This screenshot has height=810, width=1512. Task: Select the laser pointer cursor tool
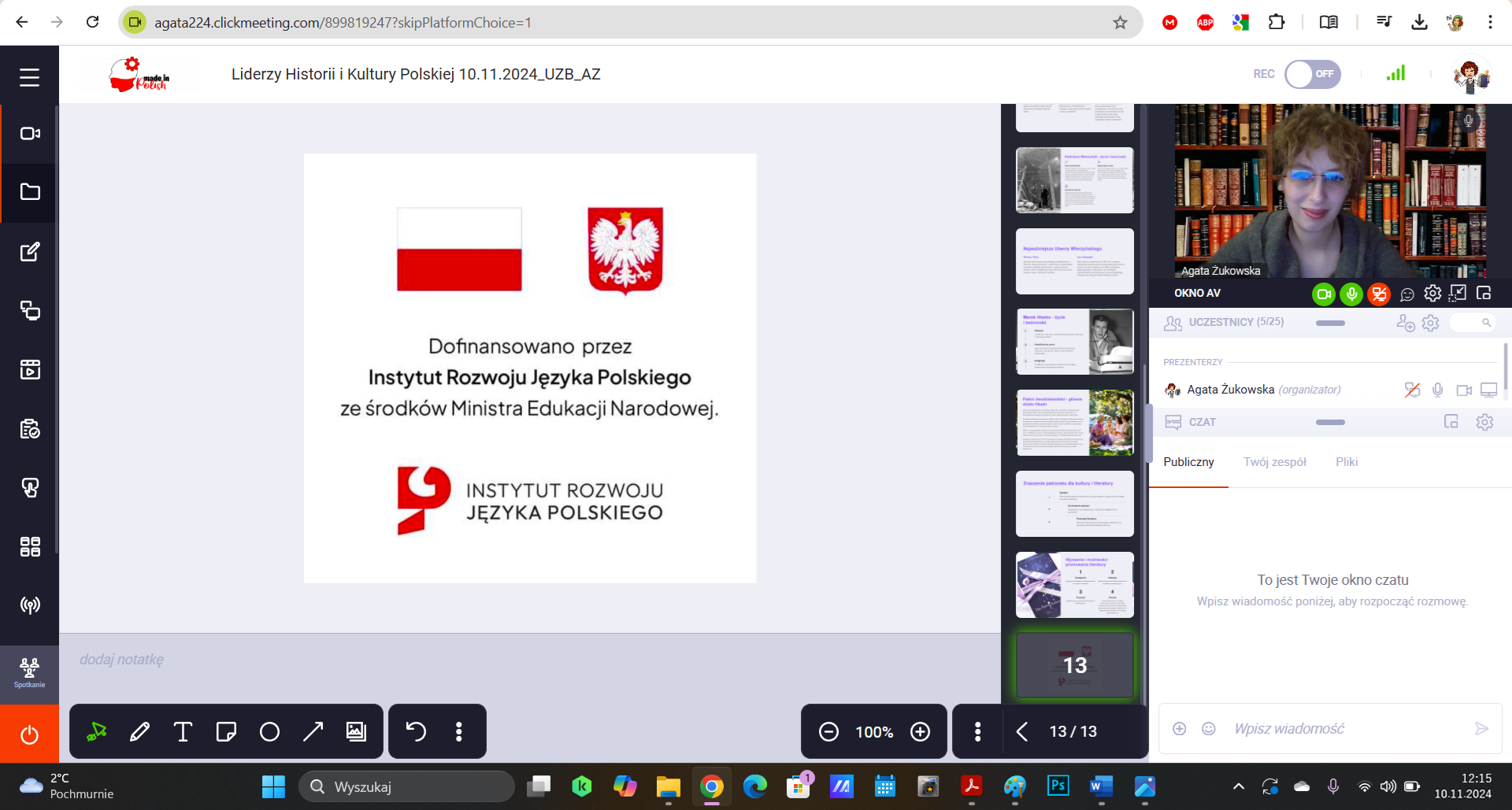pyautogui.click(x=97, y=731)
